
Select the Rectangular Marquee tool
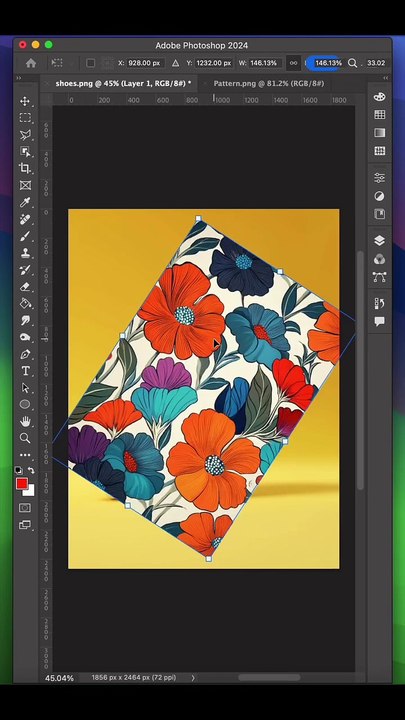pyautogui.click(x=25, y=118)
